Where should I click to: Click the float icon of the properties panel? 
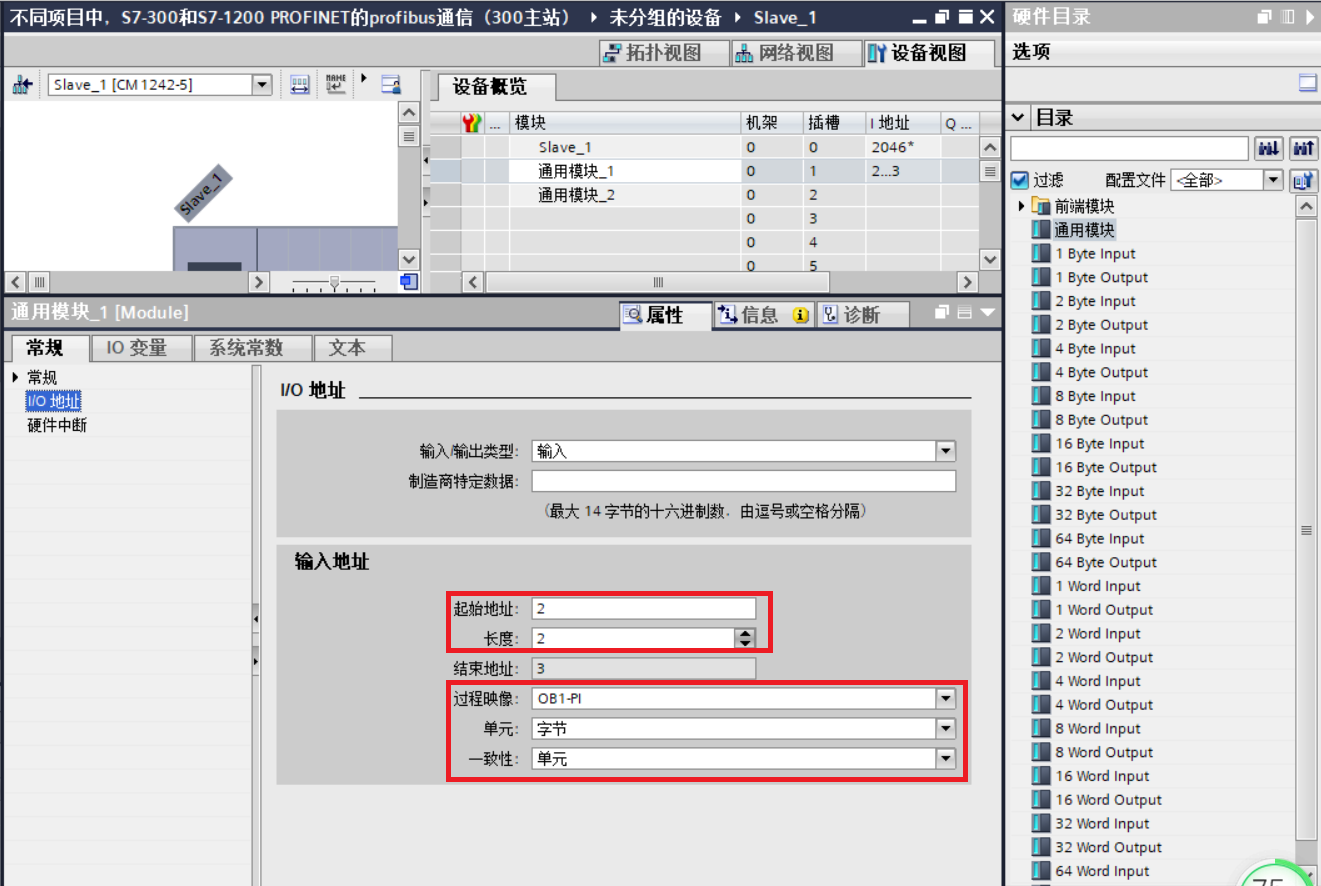[x=942, y=313]
